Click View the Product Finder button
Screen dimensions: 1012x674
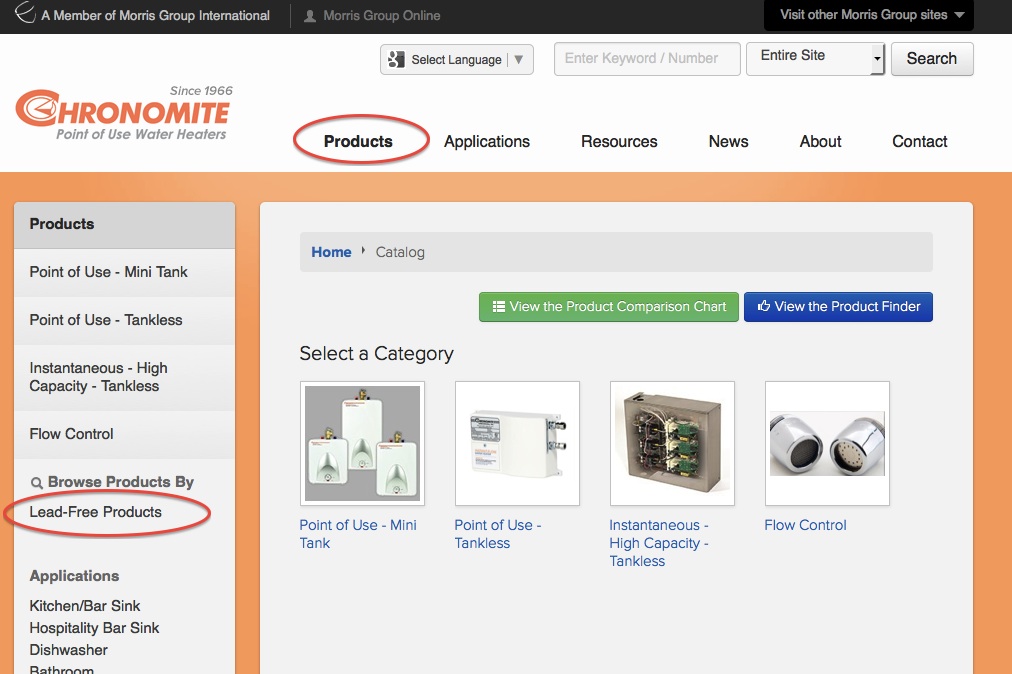838,307
